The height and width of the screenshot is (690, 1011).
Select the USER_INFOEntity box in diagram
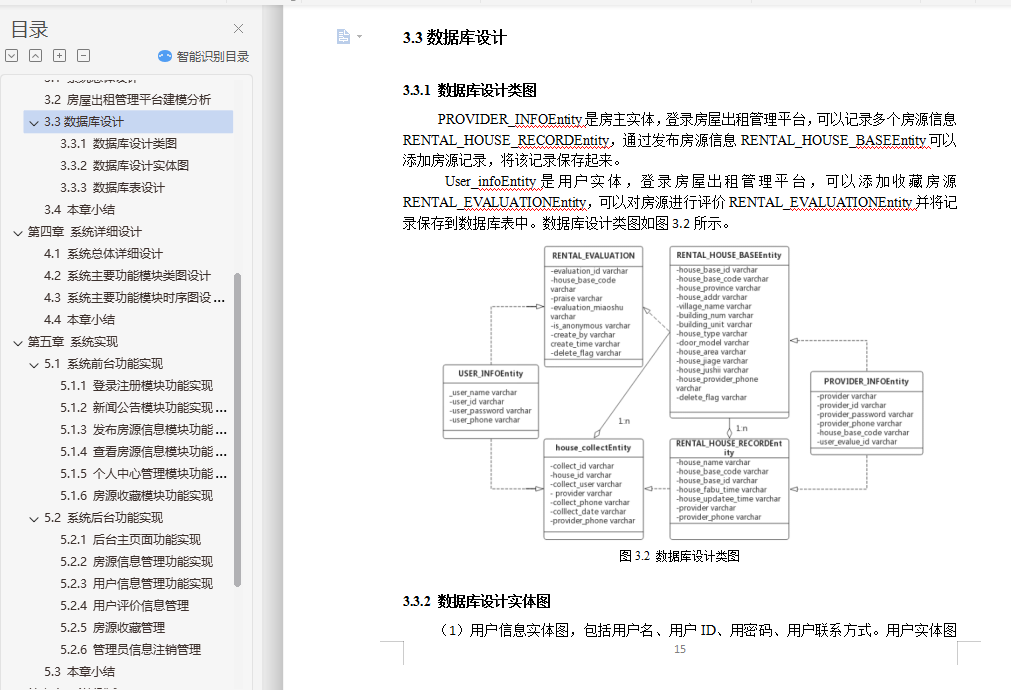[x=491, y=402]
